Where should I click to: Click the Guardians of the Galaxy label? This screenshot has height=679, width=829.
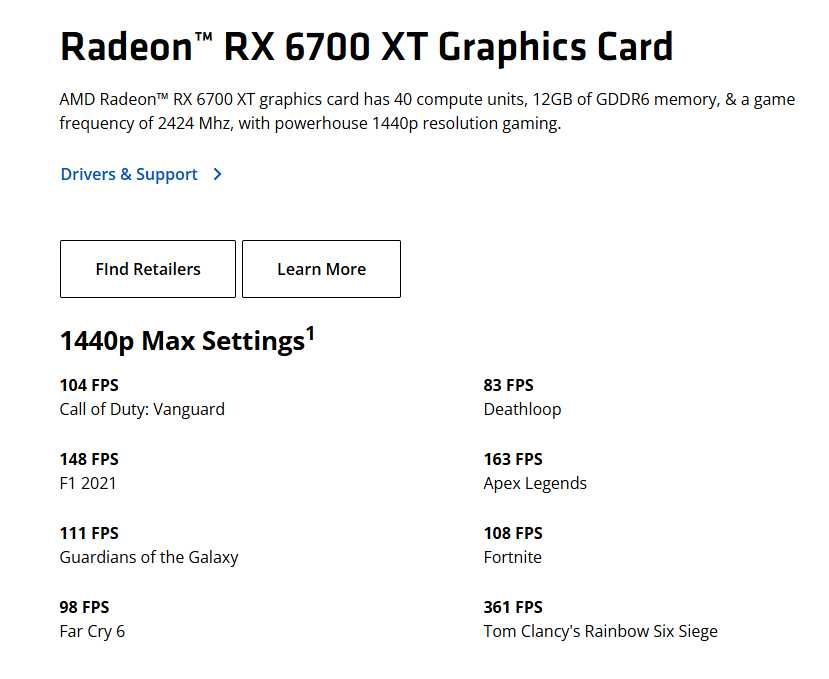[149, 557]
